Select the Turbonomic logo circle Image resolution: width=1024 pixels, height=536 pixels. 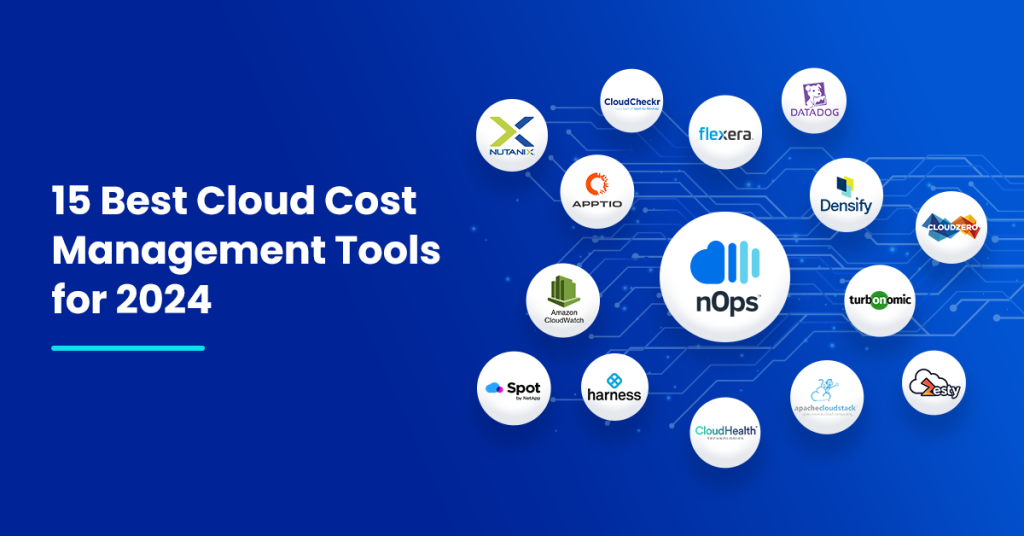pos(880,301)
